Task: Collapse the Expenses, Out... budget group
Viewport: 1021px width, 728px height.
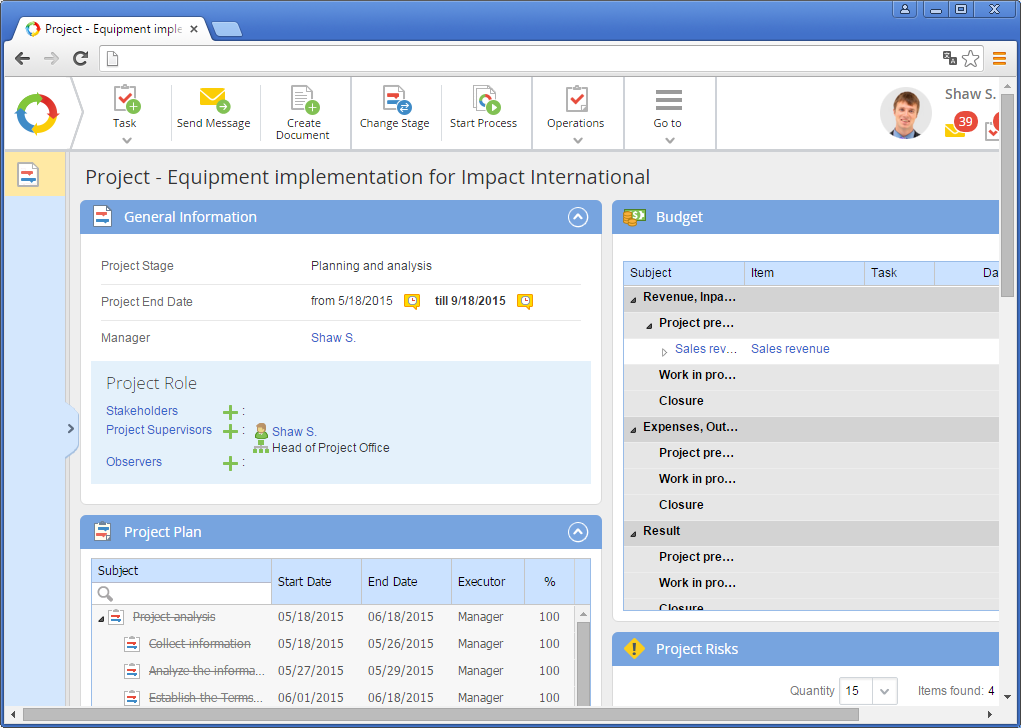Action: [x=633, y=430]
